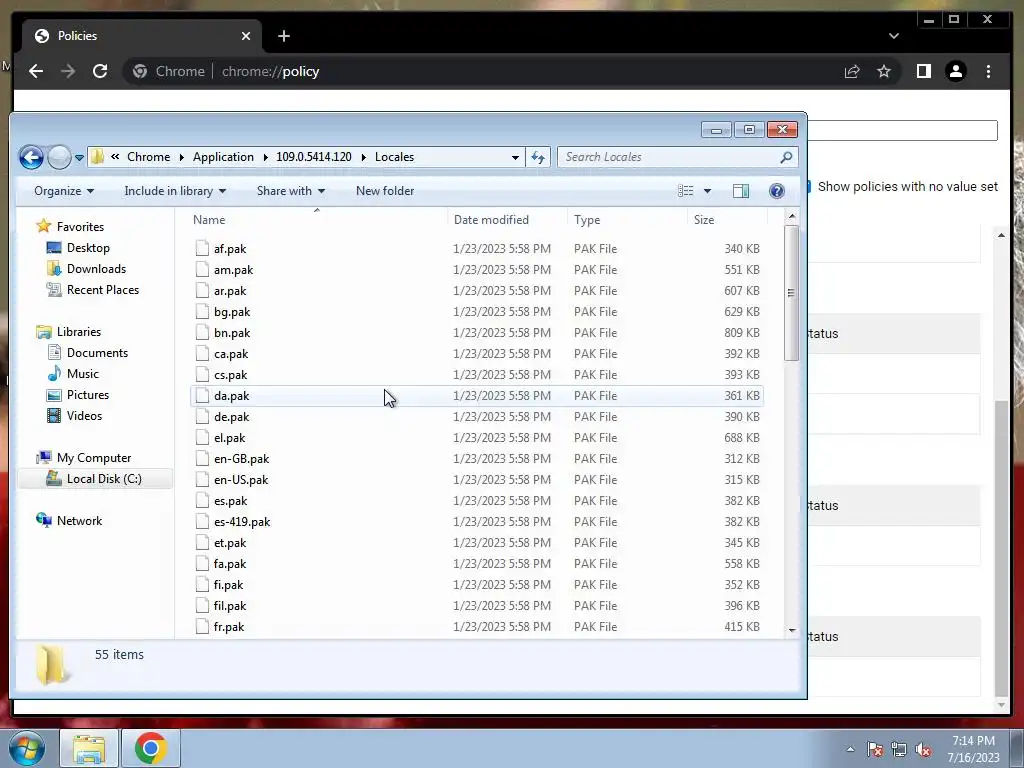Select Network in navigation pane
The height and width of the screenshot is (768, 1024).
pos(79,520)
